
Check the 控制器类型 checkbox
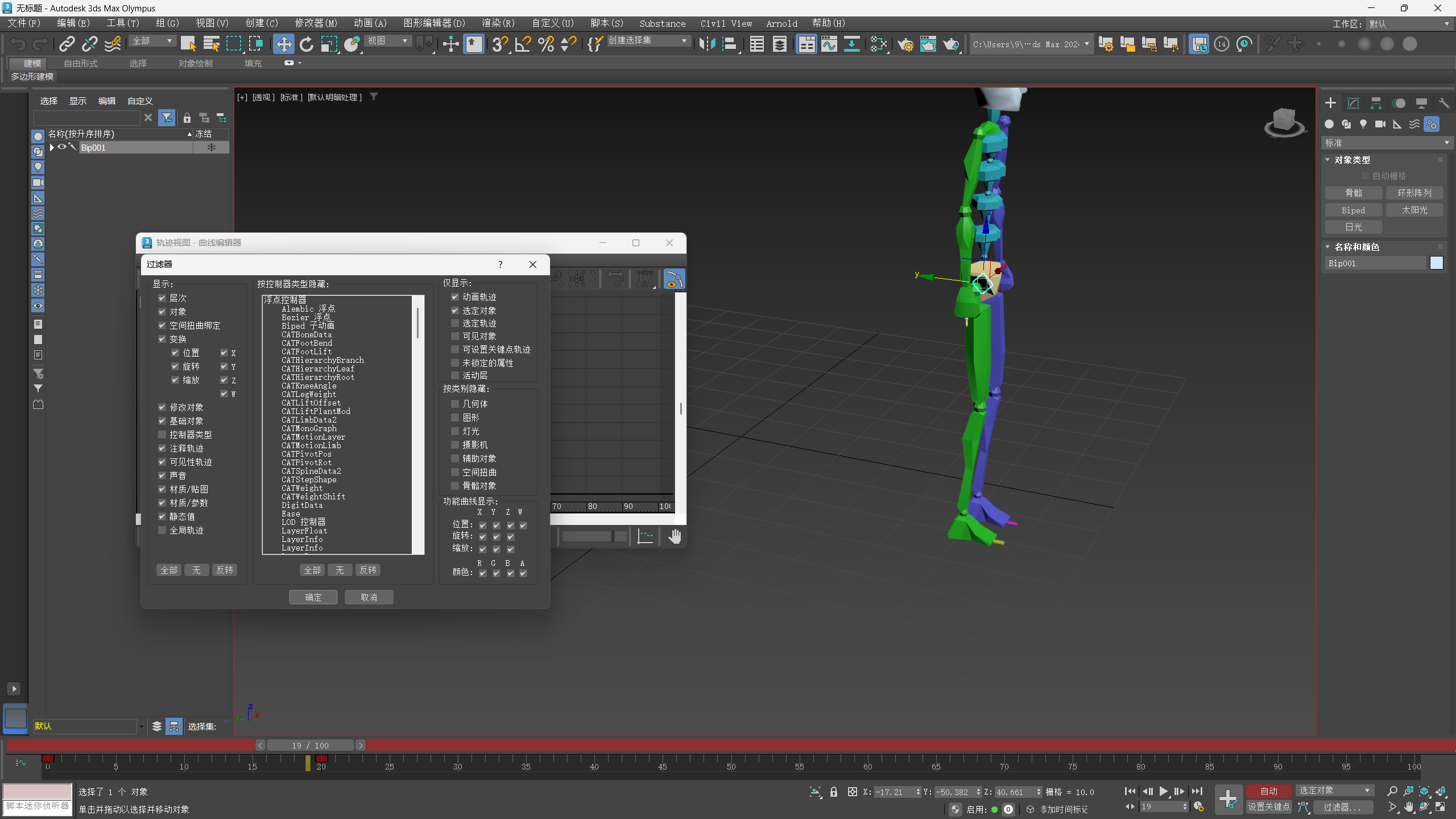[162, 435]
